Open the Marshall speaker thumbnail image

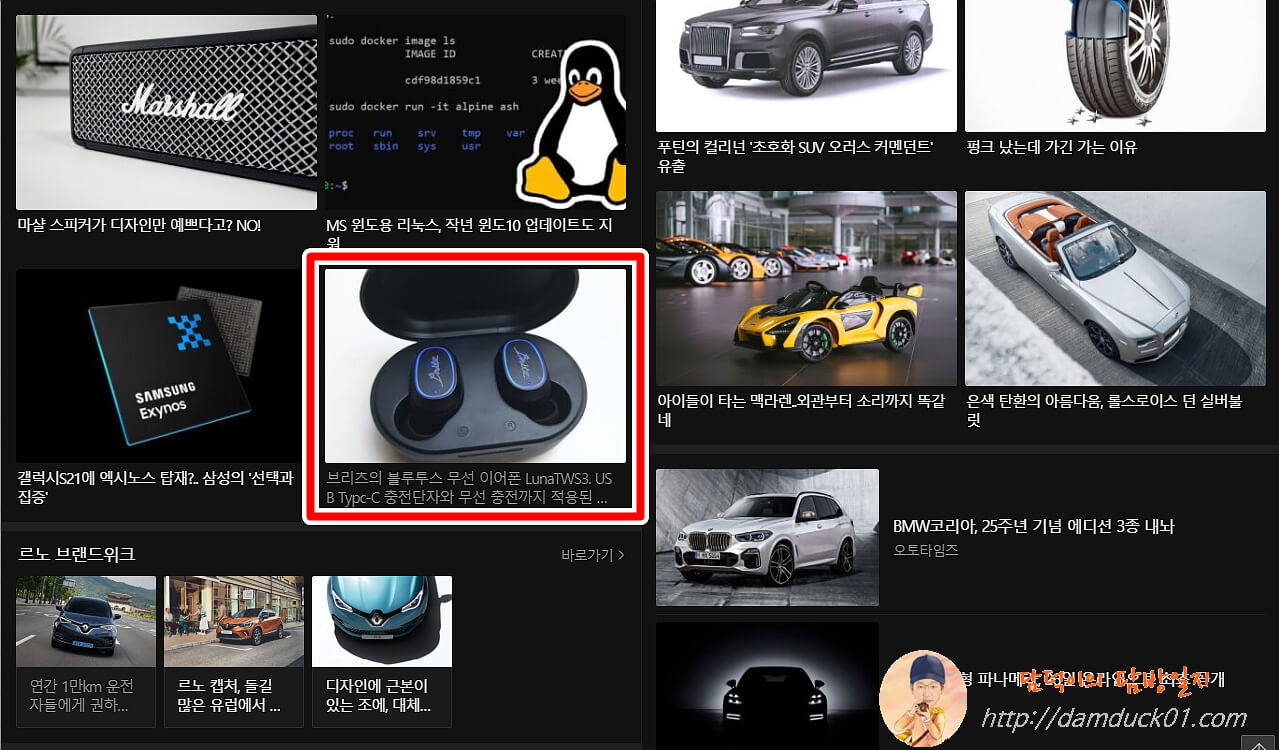[166, 112]
